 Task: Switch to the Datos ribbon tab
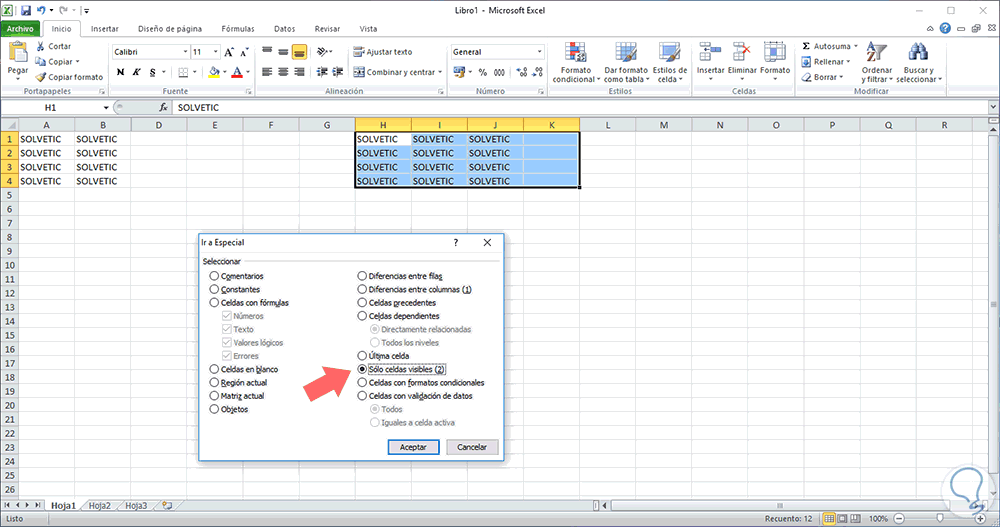[284, 29]
